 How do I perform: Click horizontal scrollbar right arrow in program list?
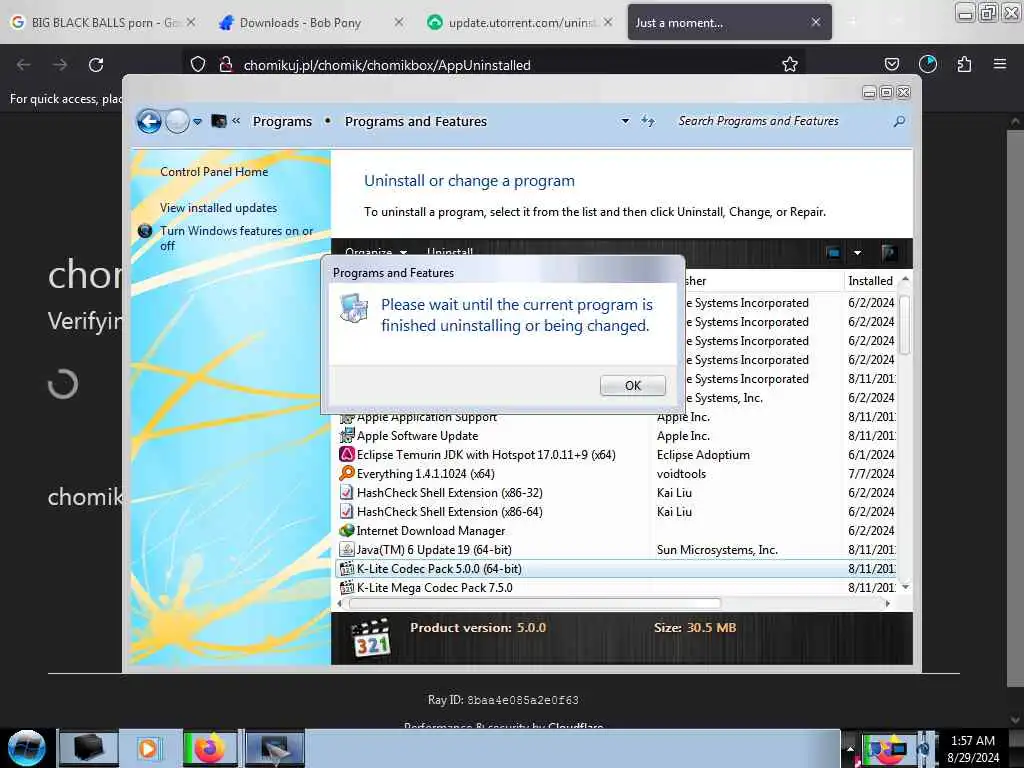(888, 603)
